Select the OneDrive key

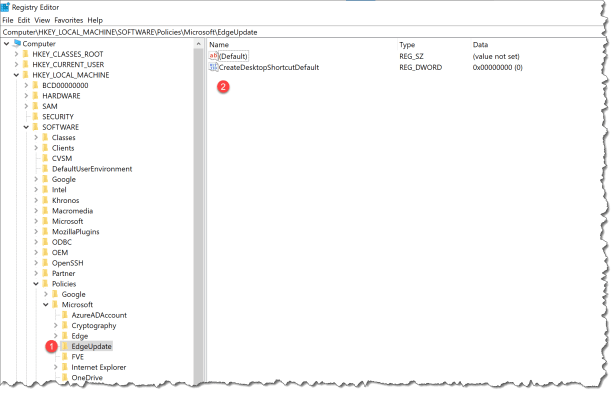87,378
